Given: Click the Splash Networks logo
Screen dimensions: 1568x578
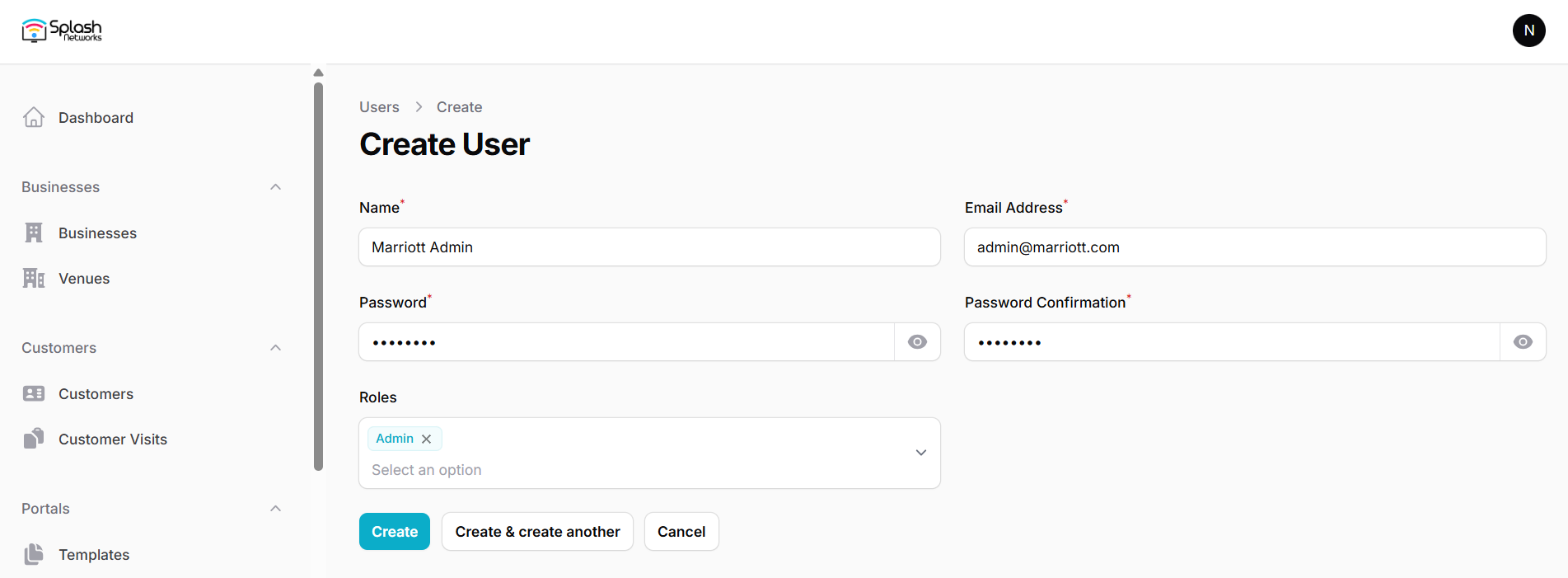Looking at the screenshot, I should (x=62, y=31).
